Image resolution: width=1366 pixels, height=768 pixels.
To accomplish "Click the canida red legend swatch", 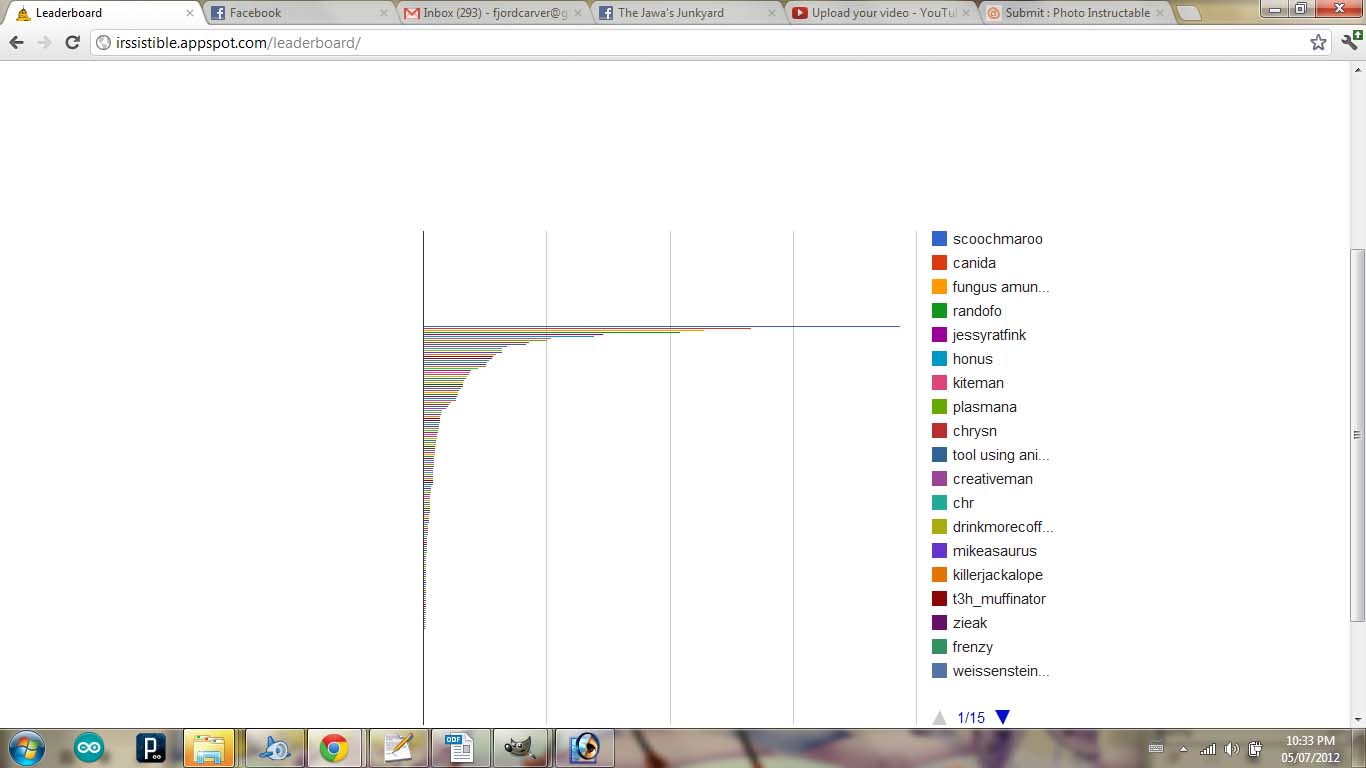I will (939, 263).
